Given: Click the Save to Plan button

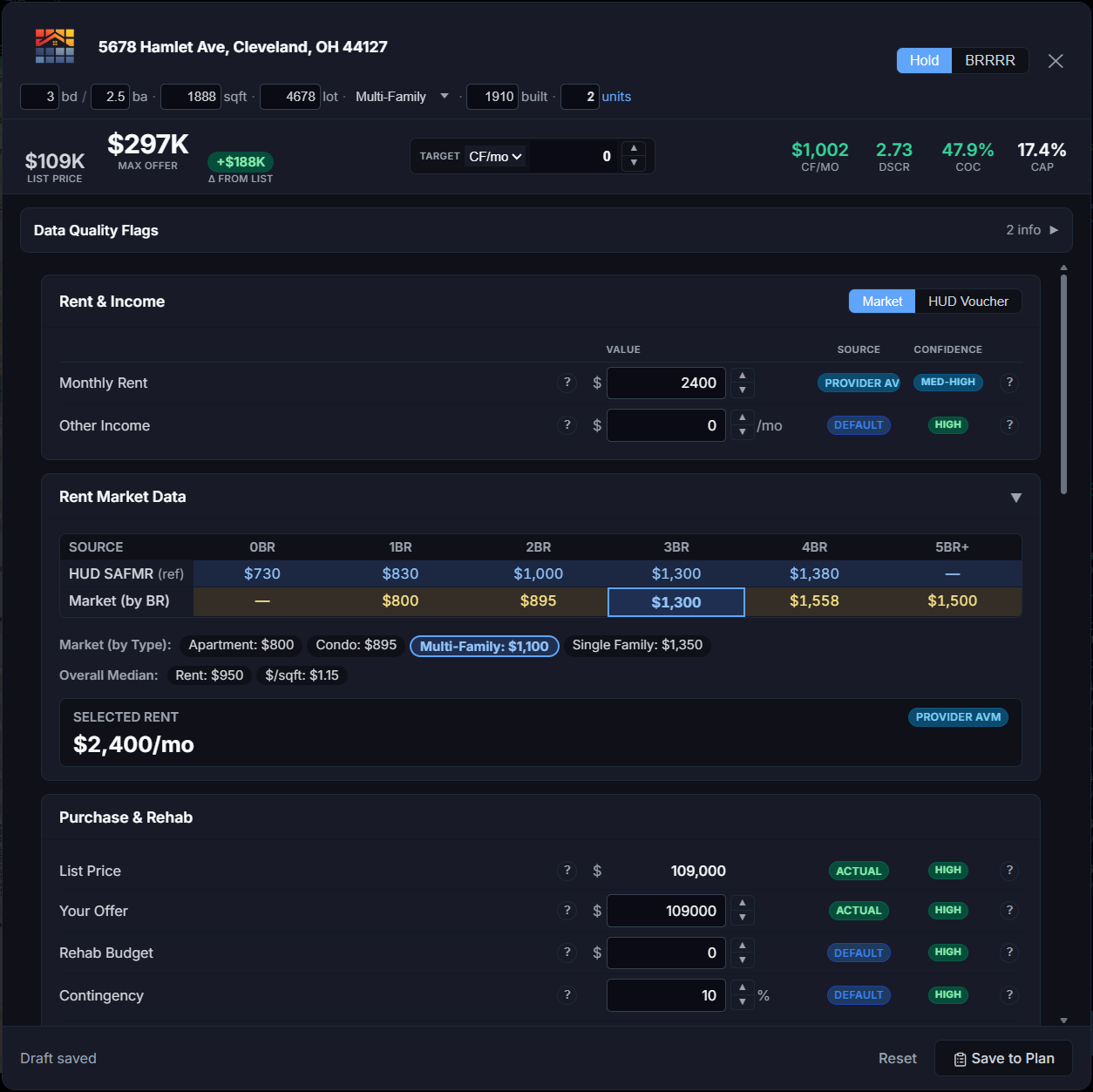Looking at the screenshot, I should tap(1003, 1058).
